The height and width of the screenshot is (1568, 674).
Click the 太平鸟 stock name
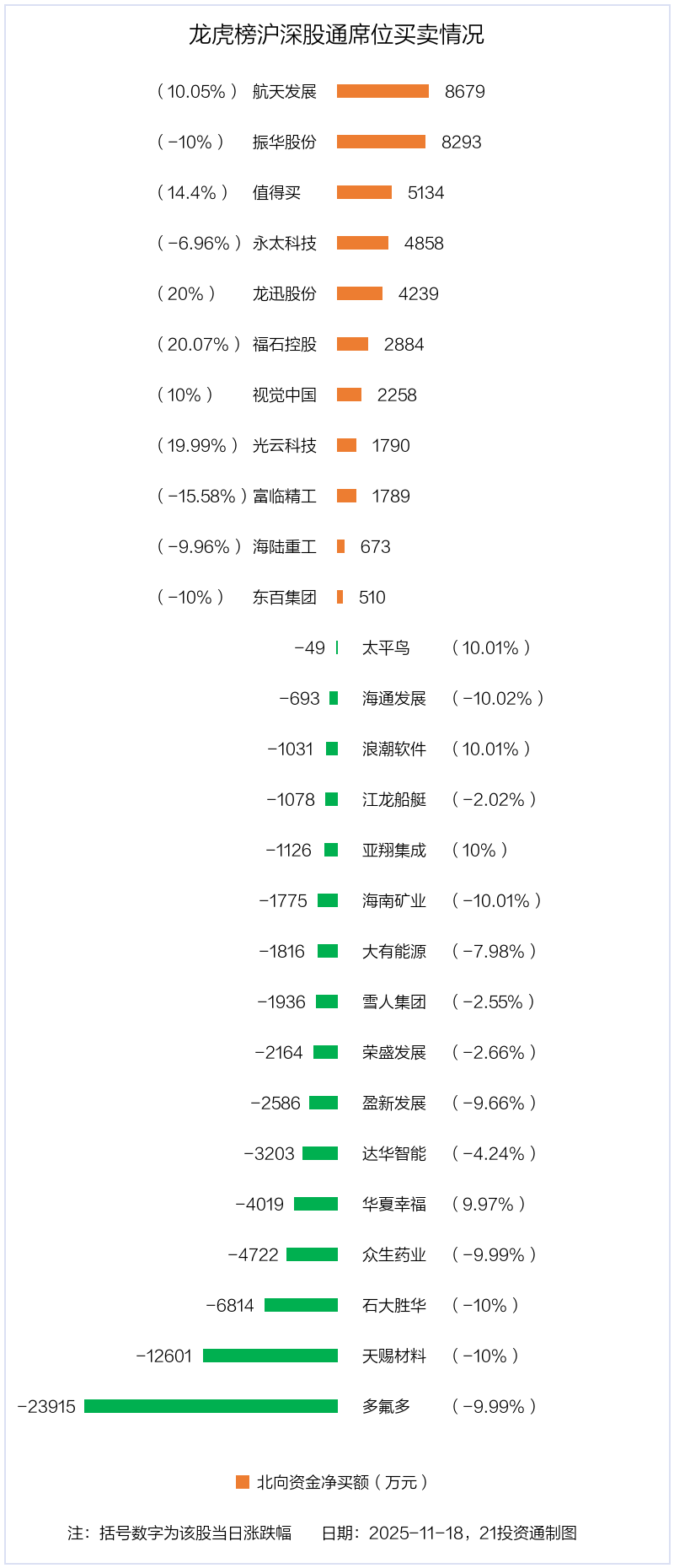386,648
